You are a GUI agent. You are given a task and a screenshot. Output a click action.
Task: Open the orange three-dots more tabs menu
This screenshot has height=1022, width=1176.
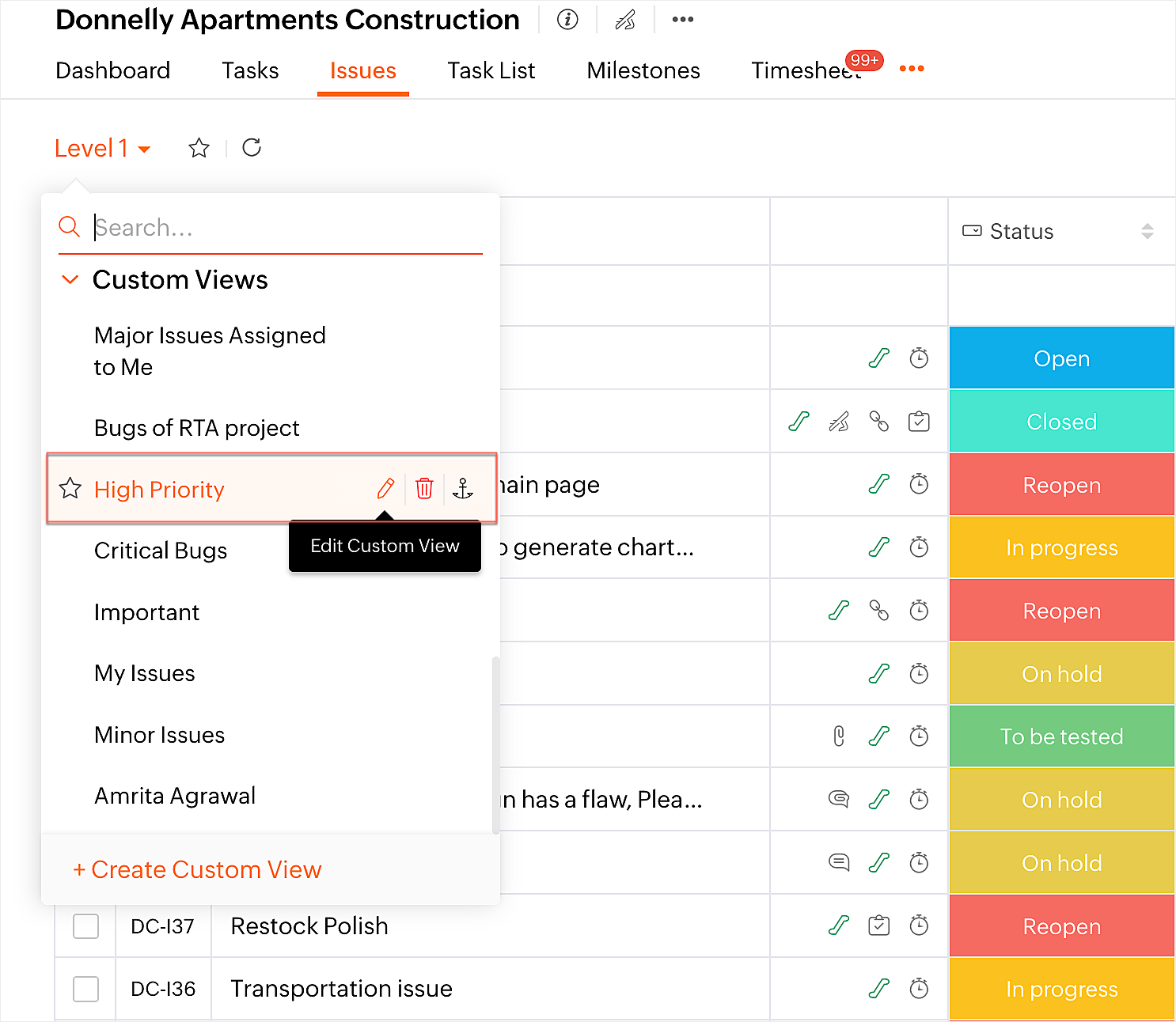click(x=912, y=69)
